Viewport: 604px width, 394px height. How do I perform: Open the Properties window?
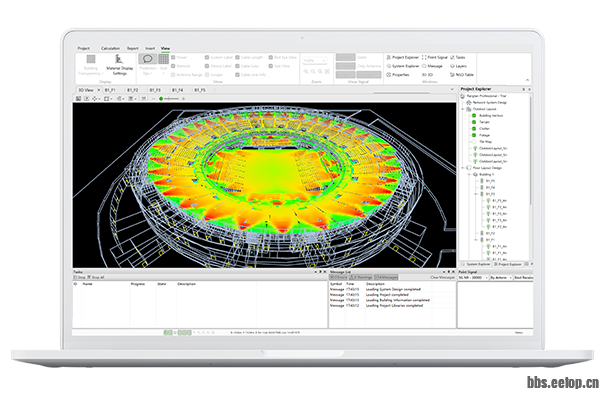[398, 75]
